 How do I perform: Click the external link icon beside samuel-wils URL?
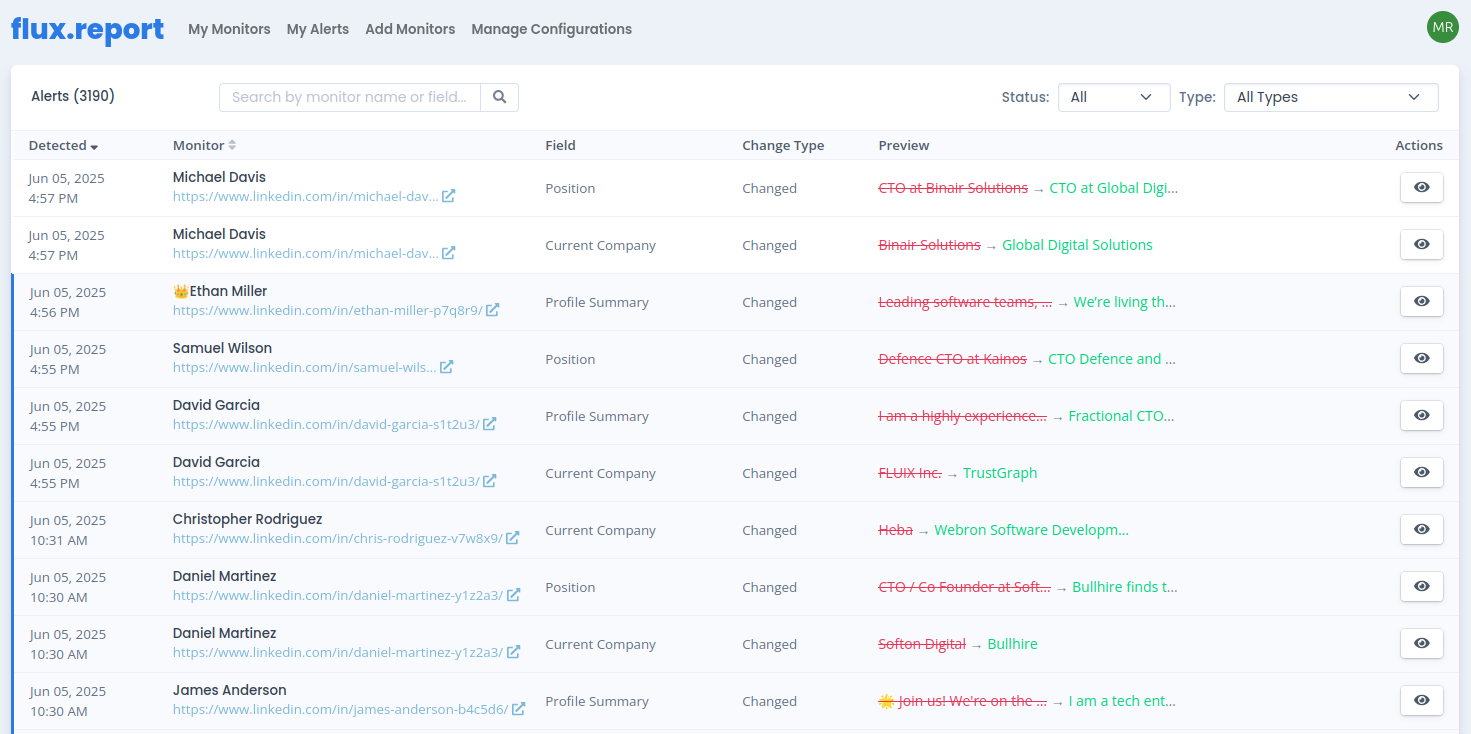click(447, 367)
